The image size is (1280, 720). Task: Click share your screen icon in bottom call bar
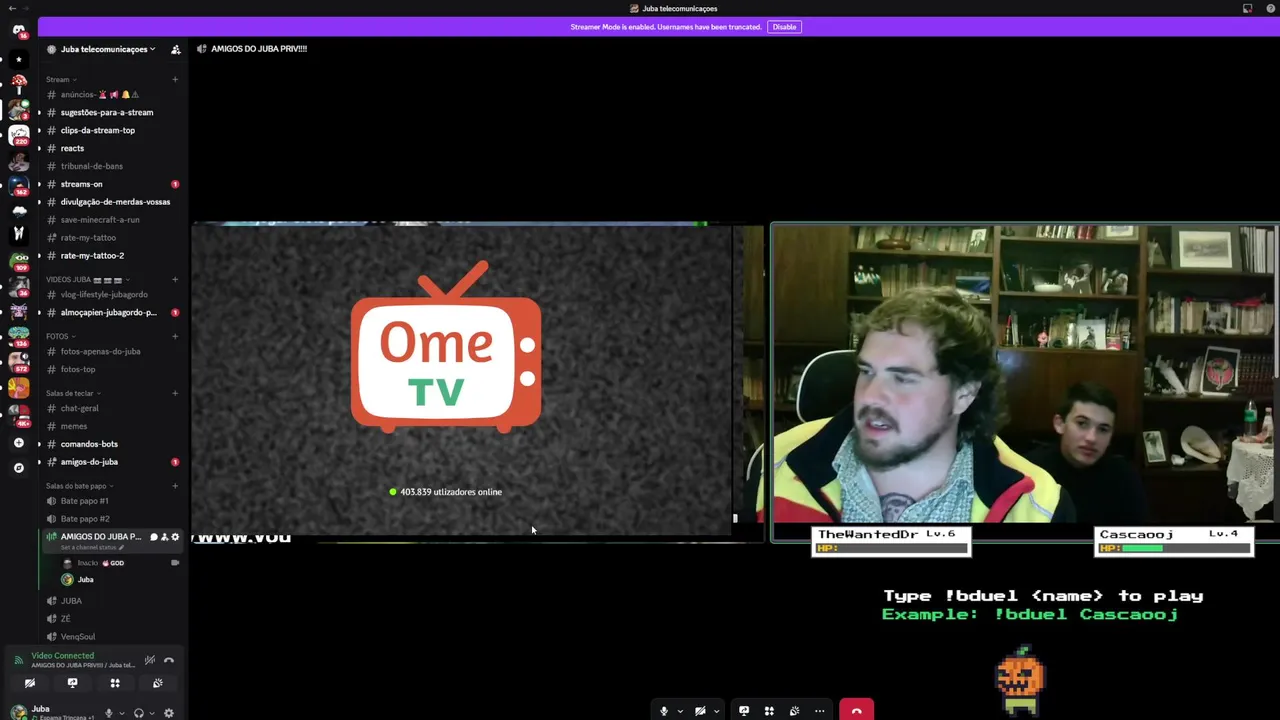tap(744, 711)
